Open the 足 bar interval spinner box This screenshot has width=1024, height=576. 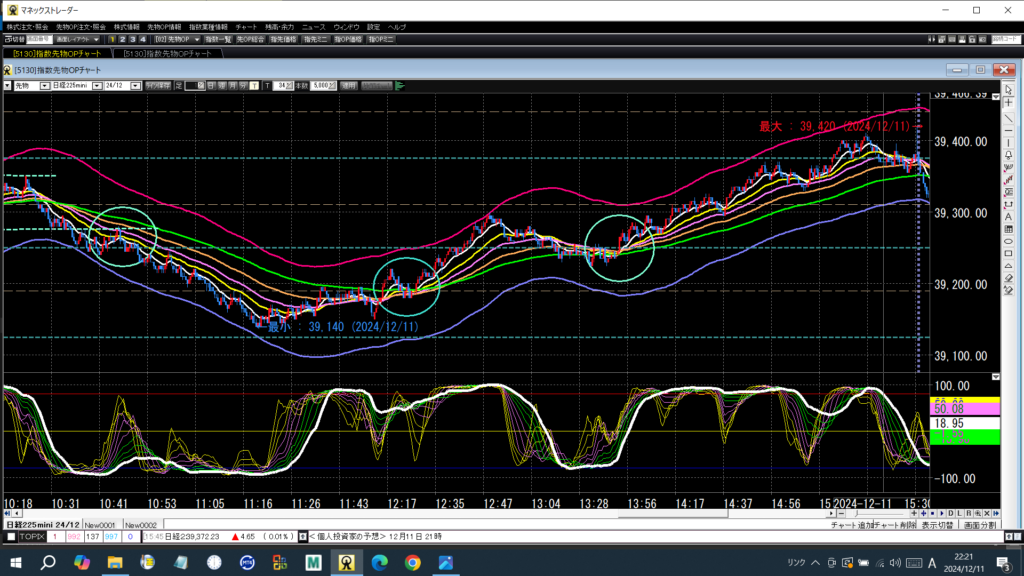[x=195, y=86]
